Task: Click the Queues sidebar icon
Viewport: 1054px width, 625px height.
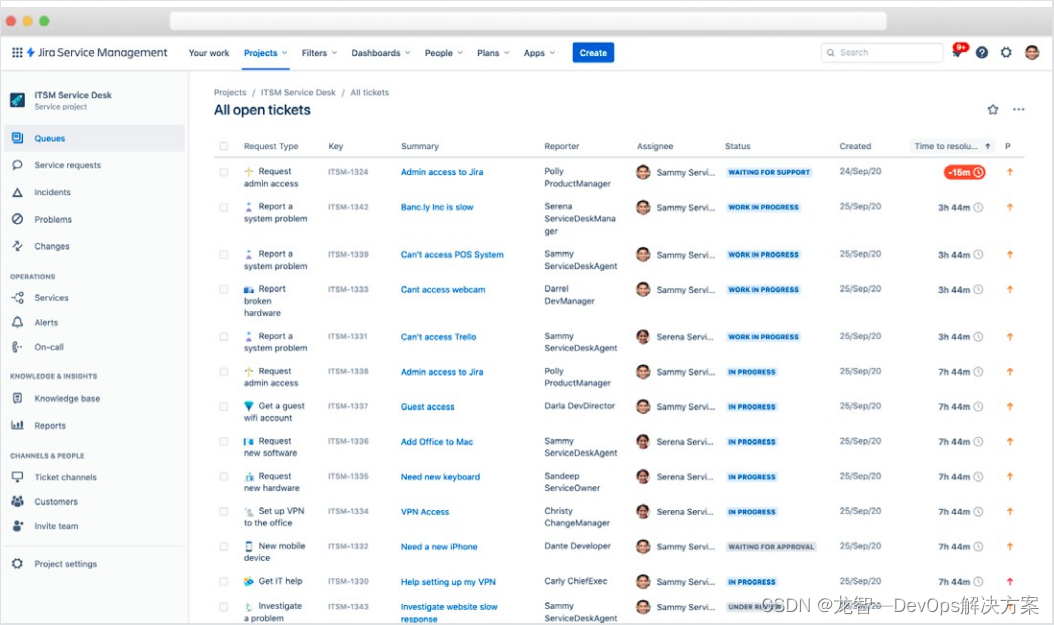Action: coord(17,138)
